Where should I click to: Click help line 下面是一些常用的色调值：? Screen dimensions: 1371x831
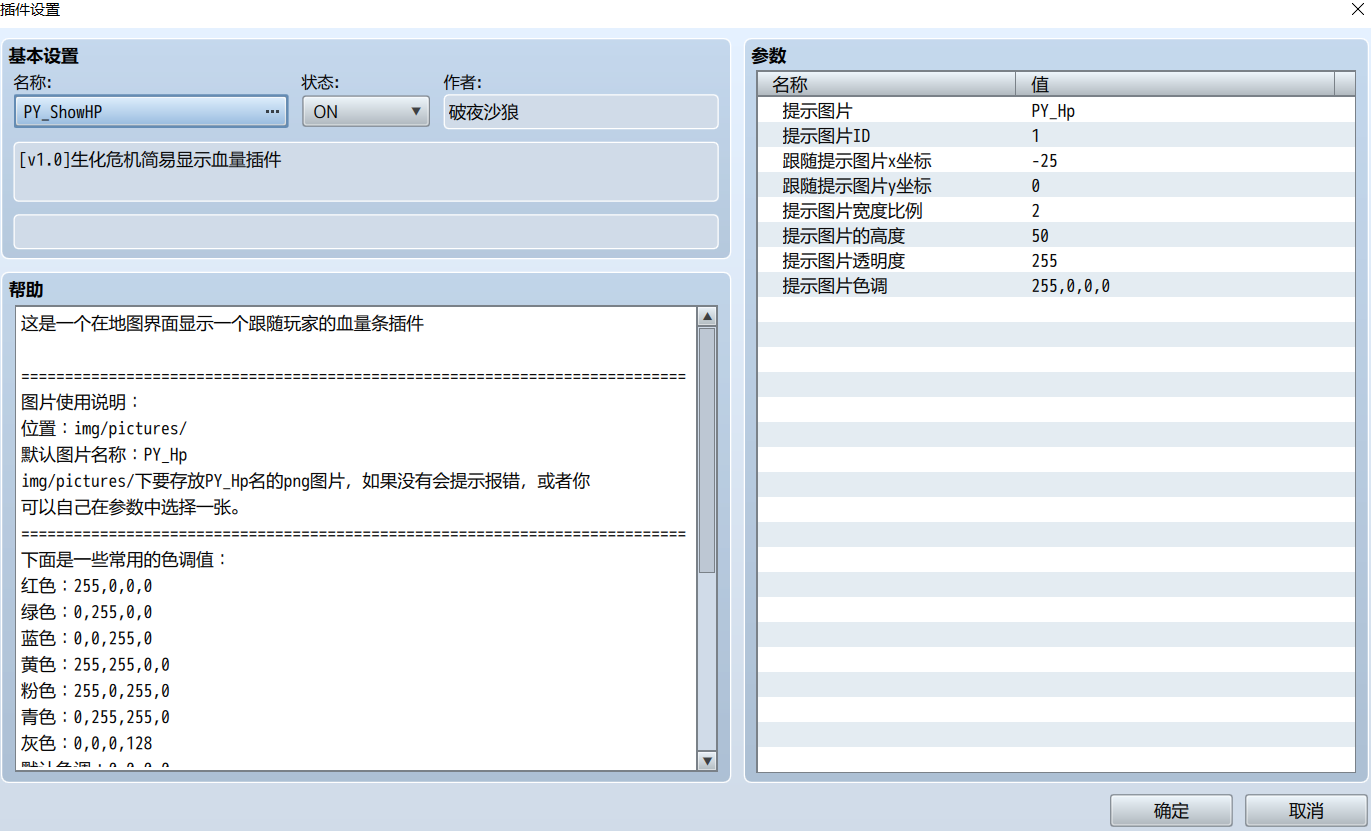pos(125,559)
